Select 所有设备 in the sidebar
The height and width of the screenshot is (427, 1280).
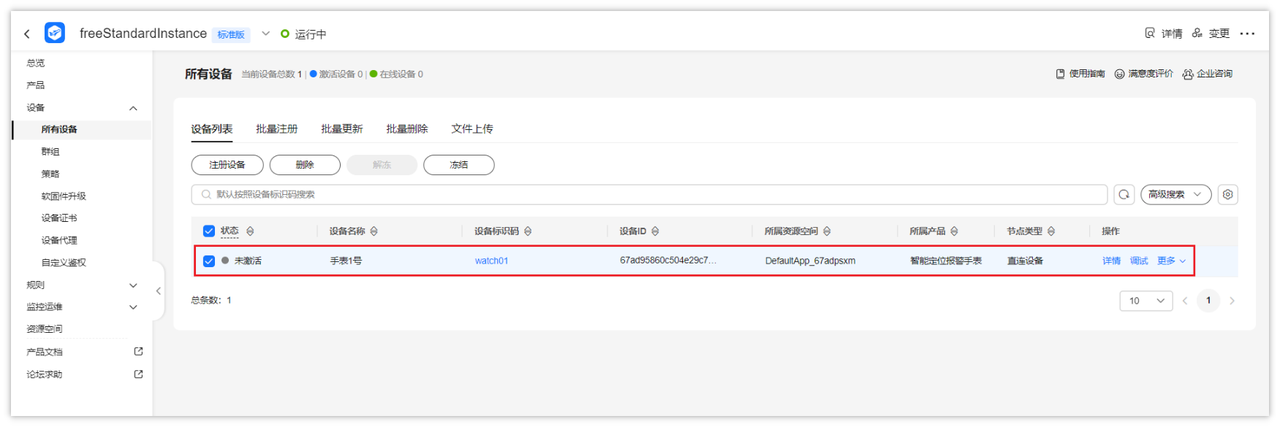(59, 129)
